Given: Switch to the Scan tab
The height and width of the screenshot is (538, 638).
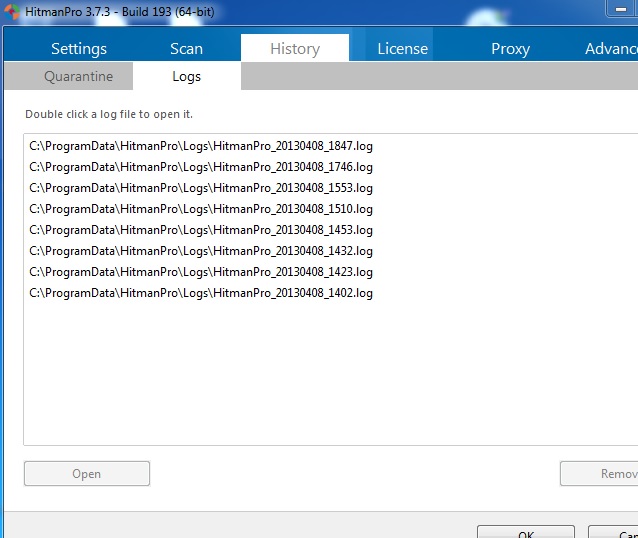Looking at the screenshot, I should [x=186, y=48].
